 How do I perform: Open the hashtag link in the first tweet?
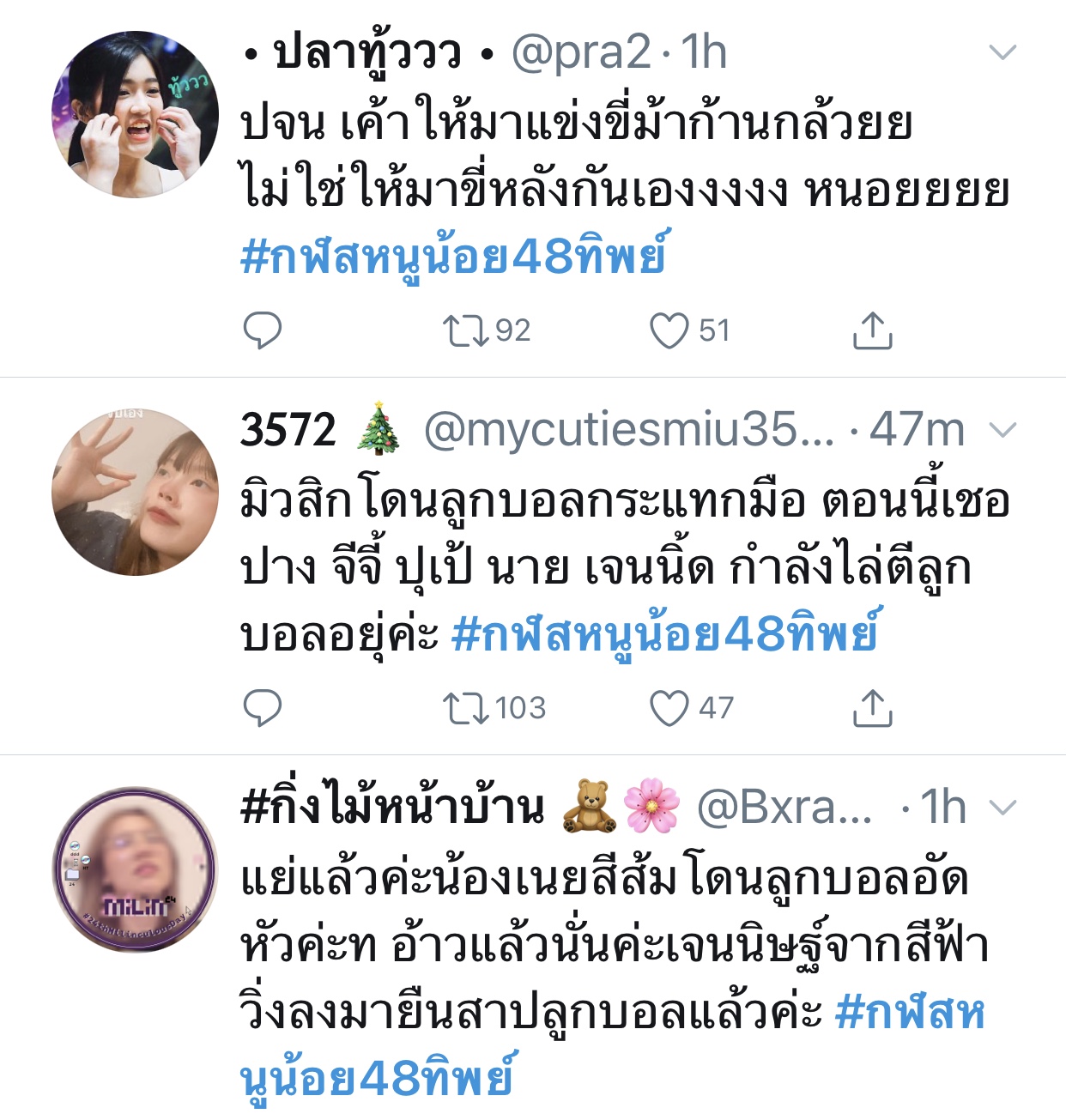[x=453, y=257]
